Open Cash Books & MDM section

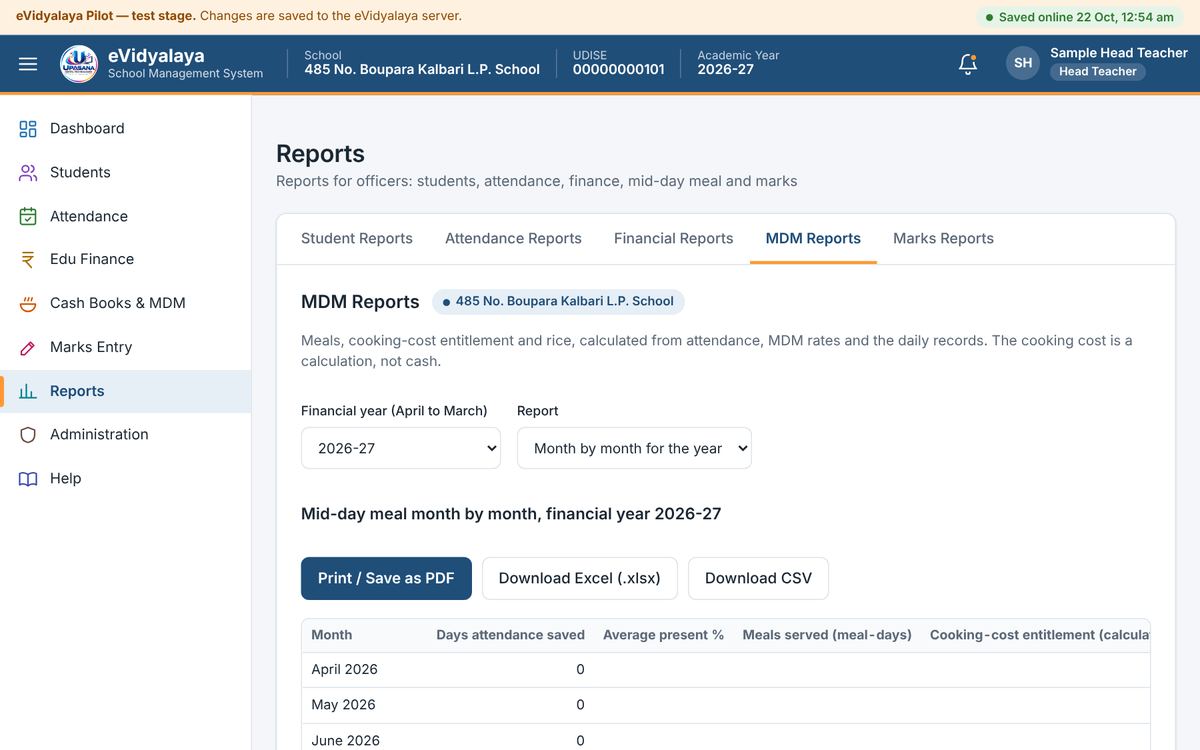pyautogui.click(x=125, y=303)
